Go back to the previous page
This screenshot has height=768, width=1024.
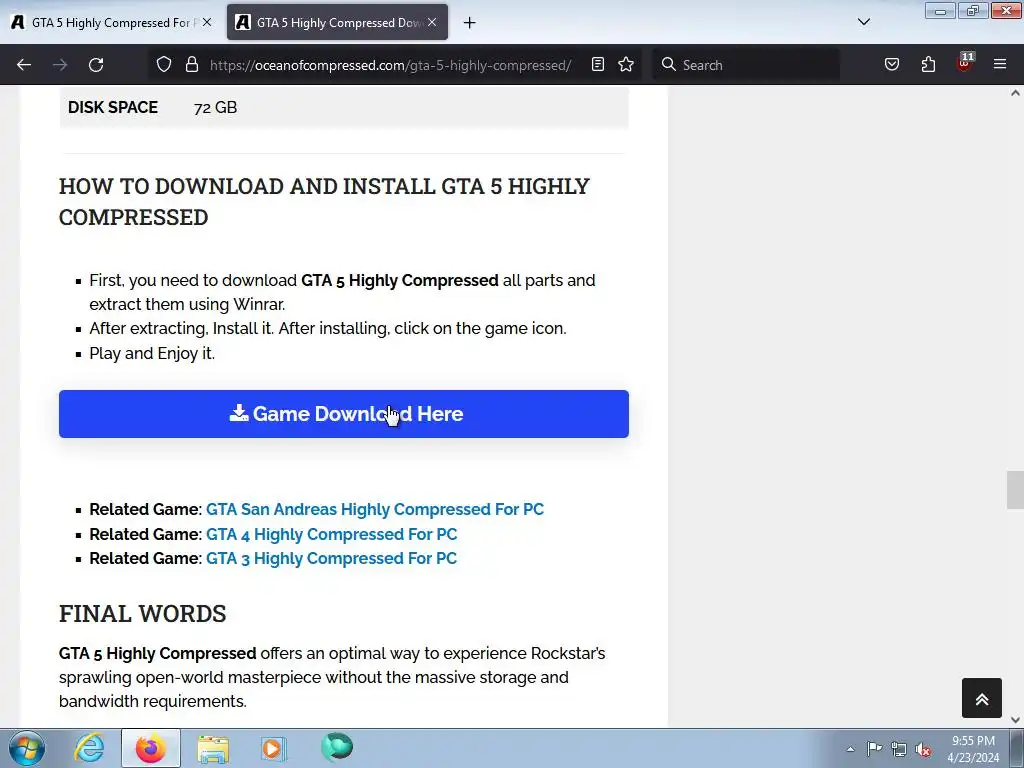pyautogui.click(x=24, y=65)
